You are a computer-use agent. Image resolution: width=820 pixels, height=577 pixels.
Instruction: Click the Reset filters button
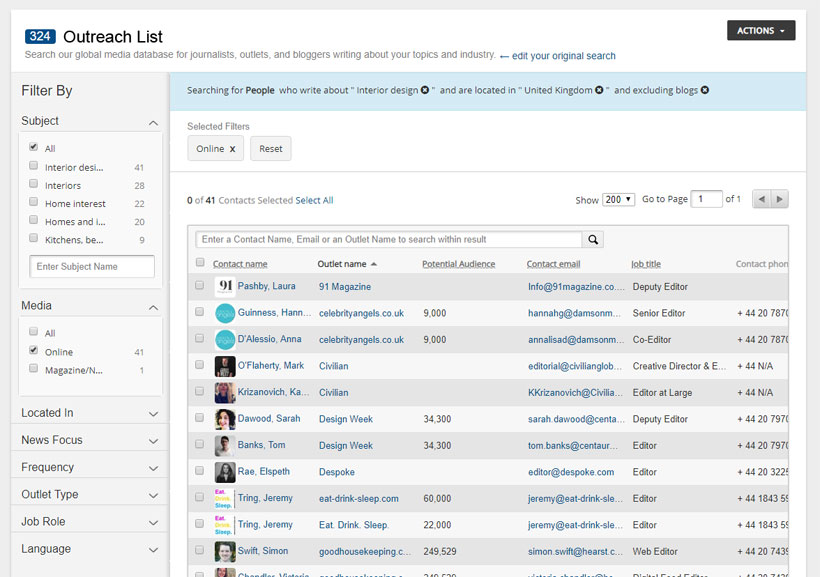[x=271, y=149]
